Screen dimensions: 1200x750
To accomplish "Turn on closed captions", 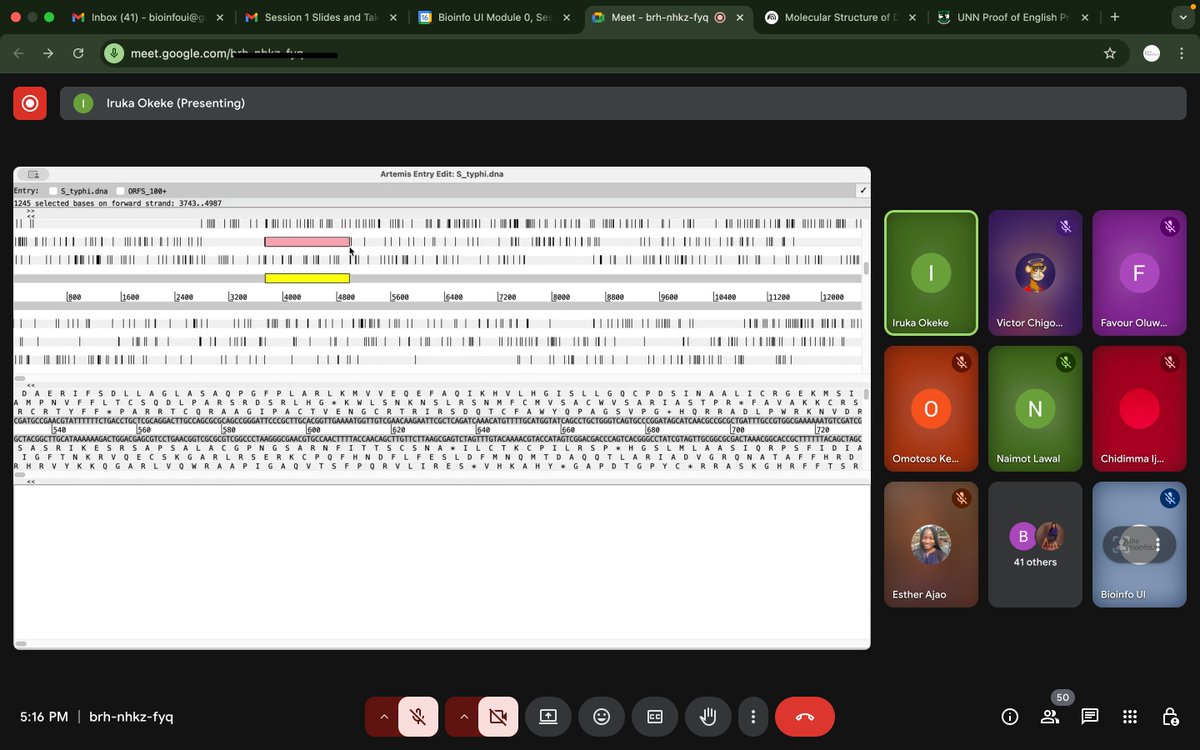I will 654,716.
